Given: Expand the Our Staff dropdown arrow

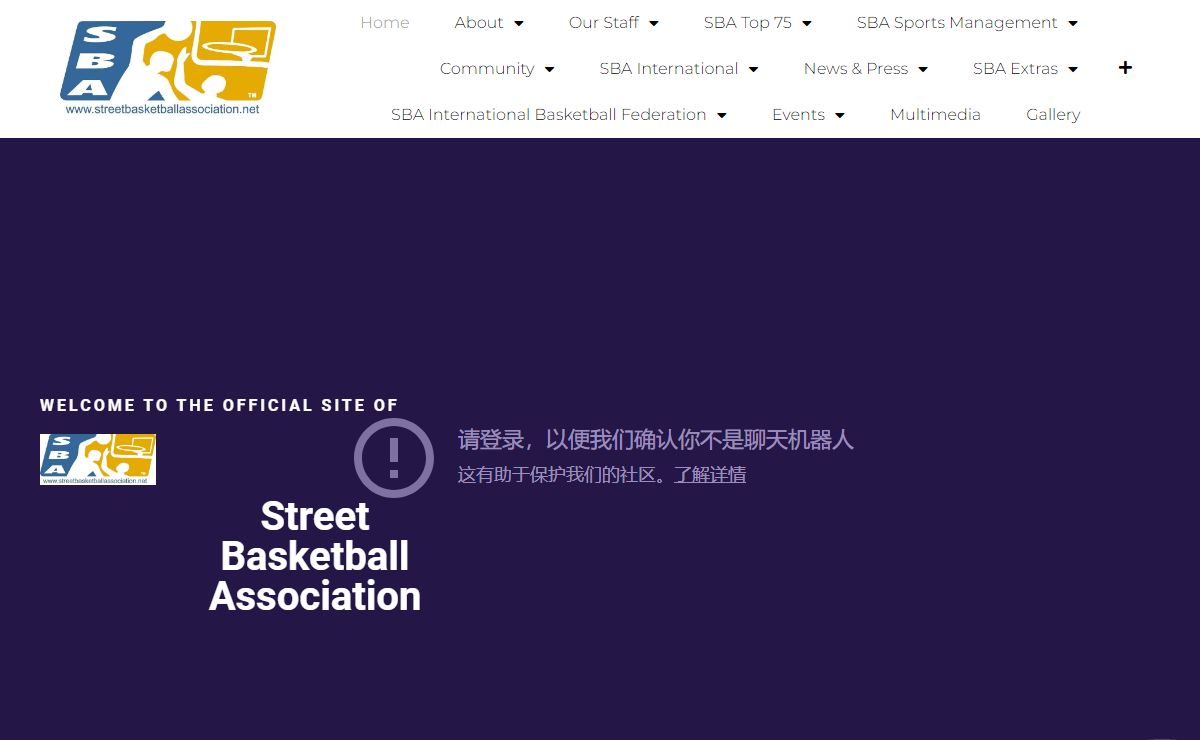Looking at the screenshot, I should point(653,23).
